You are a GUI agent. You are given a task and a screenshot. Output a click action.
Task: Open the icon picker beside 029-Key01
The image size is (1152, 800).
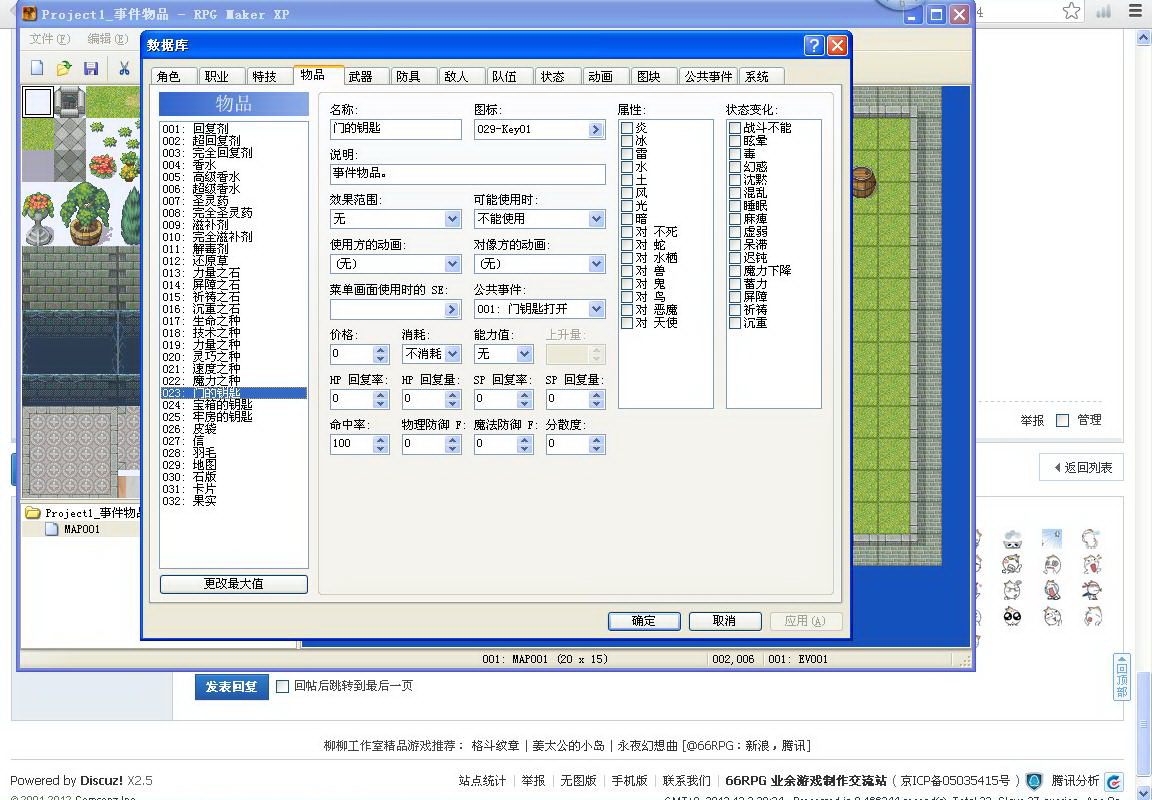coord(595,130)
